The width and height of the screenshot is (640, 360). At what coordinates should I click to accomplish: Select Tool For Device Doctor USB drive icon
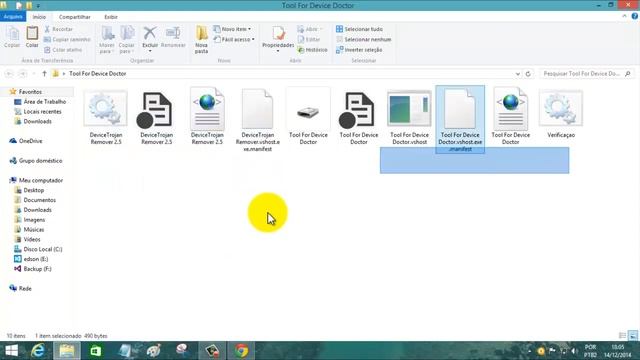[308, 116]
